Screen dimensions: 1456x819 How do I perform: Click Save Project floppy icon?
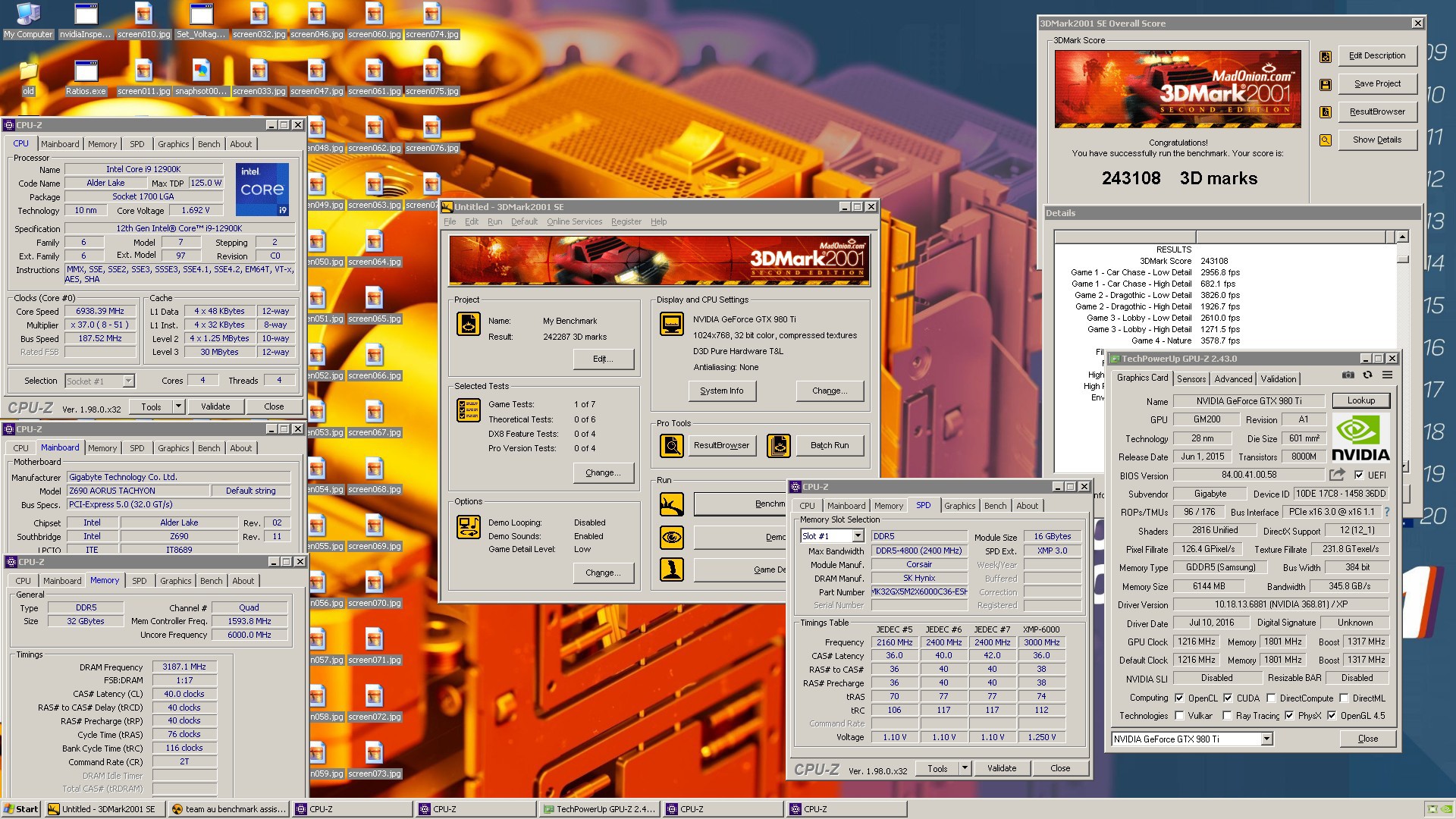pos(1326,84)
